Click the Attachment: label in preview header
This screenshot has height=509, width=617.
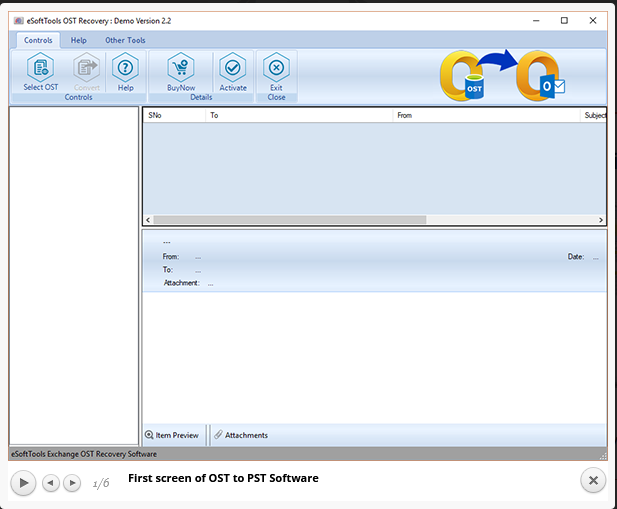click(x=181, y=283)
